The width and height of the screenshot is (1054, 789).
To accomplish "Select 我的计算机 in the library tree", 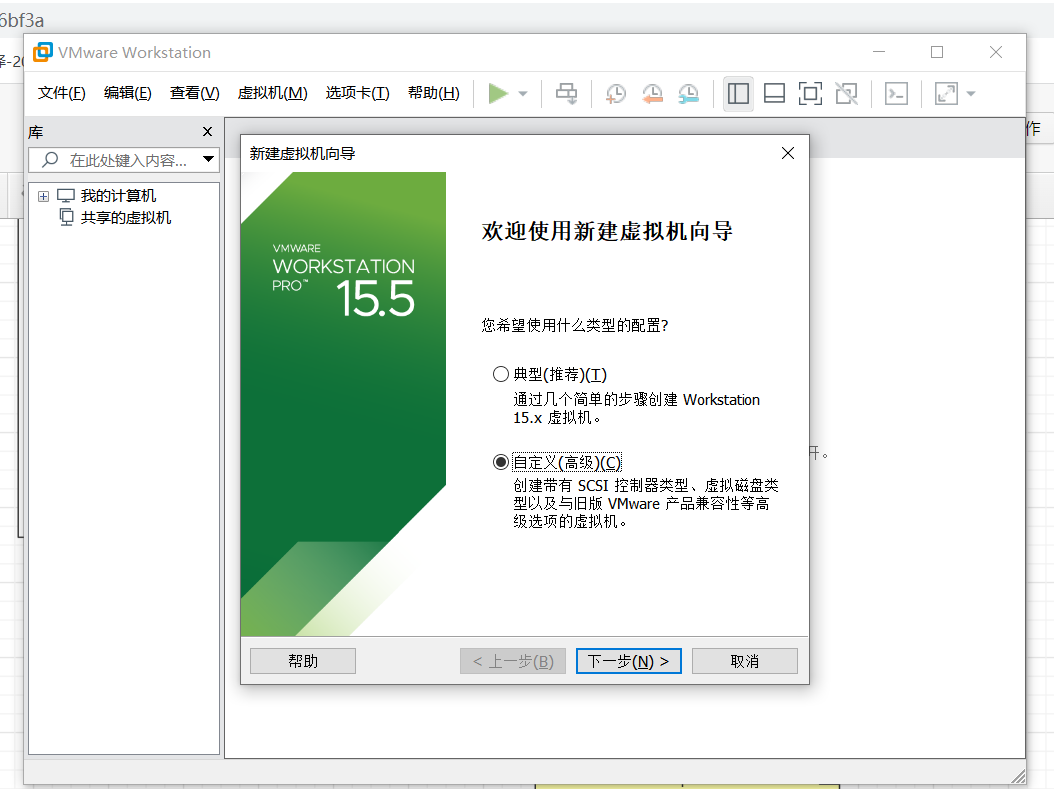I will [x=118, y=196].
